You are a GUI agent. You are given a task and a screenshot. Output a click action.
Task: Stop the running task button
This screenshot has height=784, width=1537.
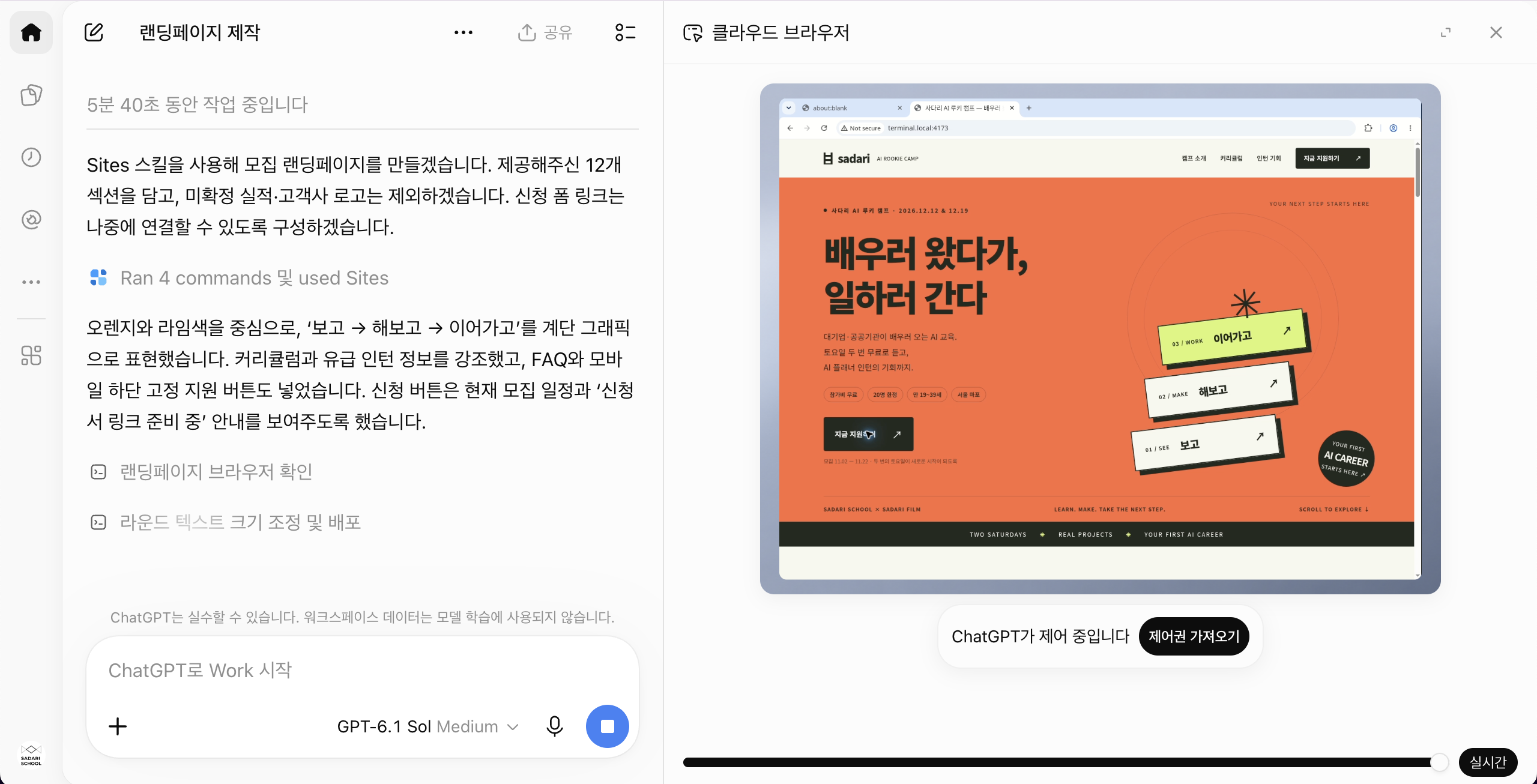[608, 726]
